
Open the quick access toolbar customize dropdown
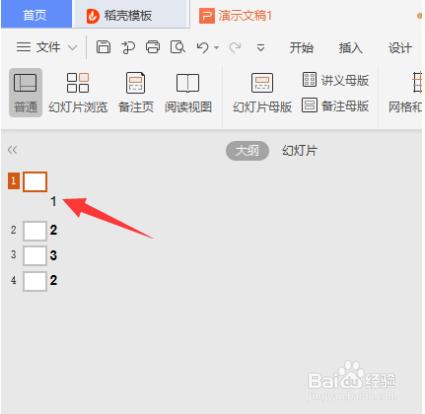(x=261, y=48)
